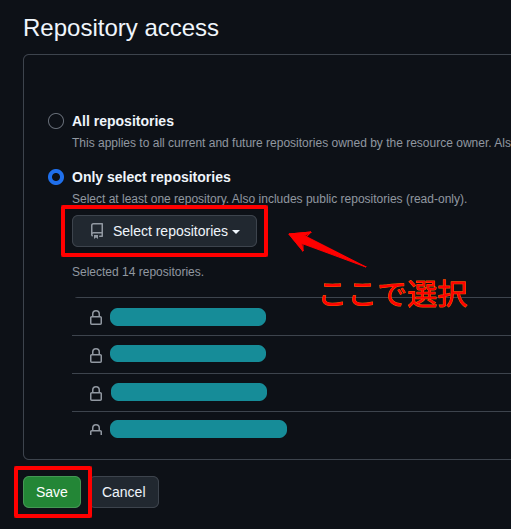Click the Repository access heading
This screenshot has height=529, width=511.
click(x=121, y=28)
